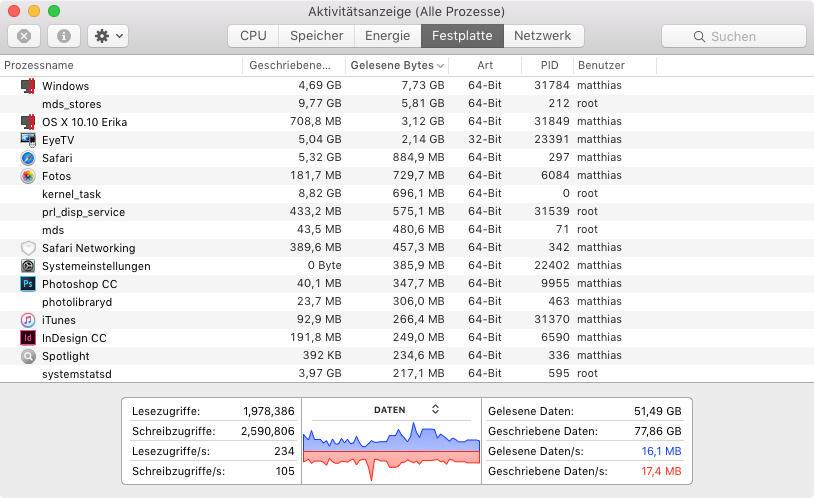Toggle sort order on Gelesene Bytes header
The width and height of the screenshot is (814, 498).
click(397, 65)
